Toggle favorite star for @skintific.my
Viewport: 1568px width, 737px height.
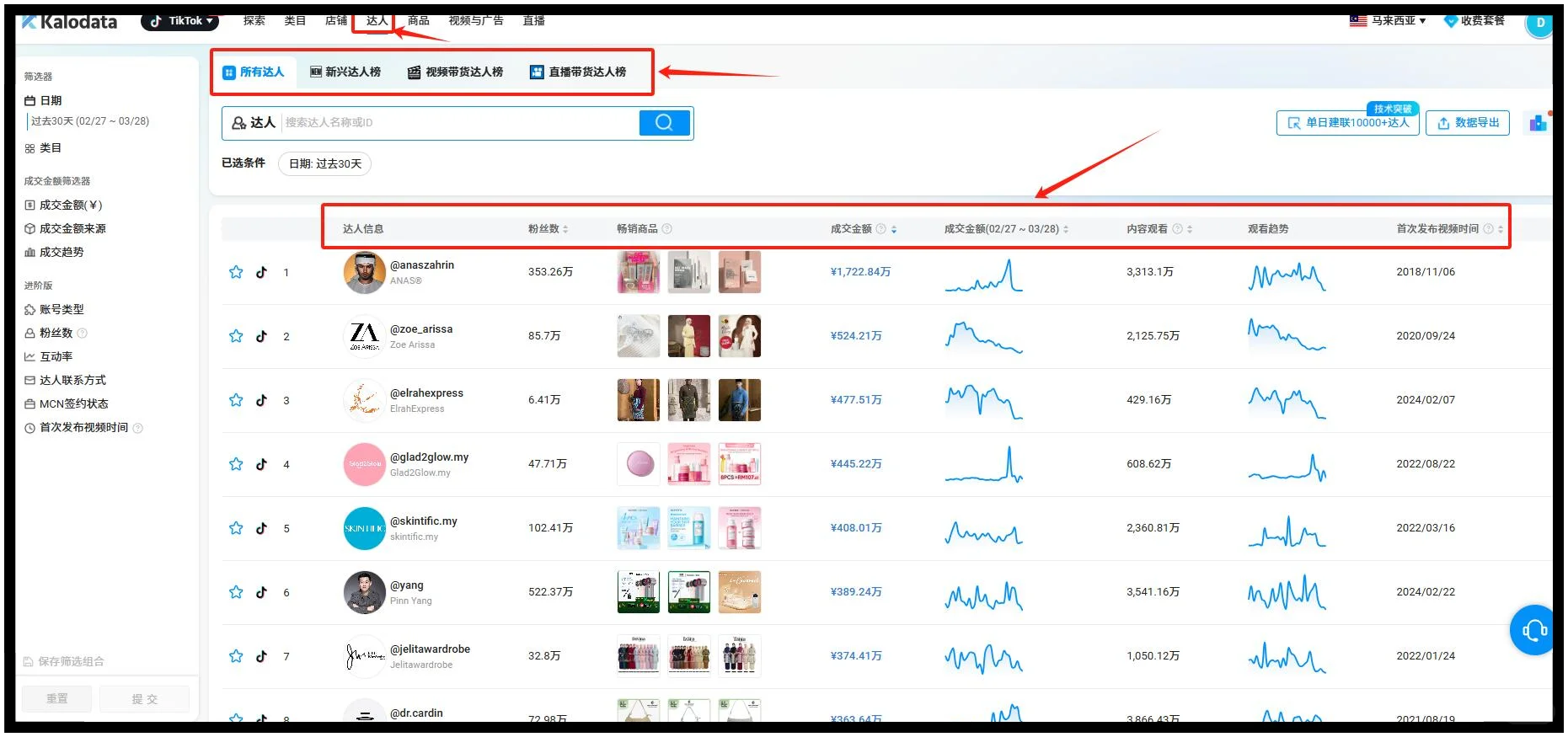(x=236, y=528)
